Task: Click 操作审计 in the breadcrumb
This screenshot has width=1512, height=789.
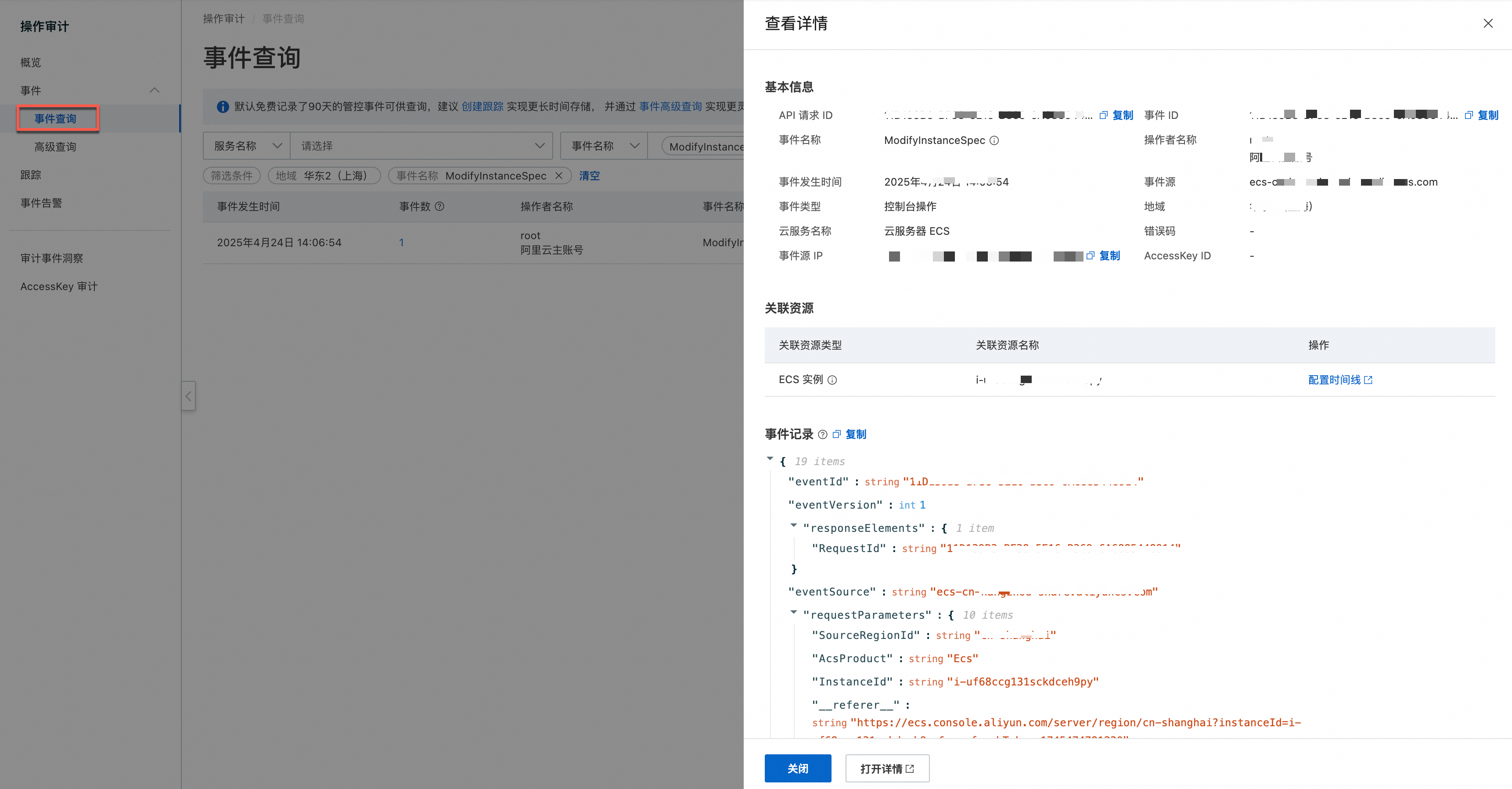Action: pos(223,19)
